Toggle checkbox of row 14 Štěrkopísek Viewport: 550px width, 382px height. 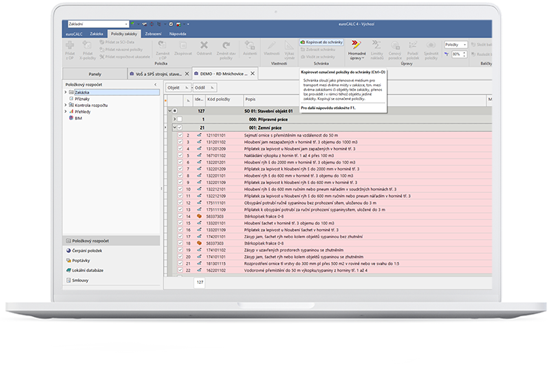[x=180, y=216]
